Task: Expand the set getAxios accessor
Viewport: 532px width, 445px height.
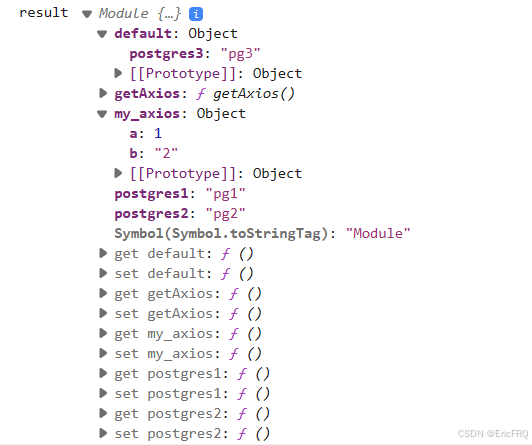Action: tap(103, 313)
